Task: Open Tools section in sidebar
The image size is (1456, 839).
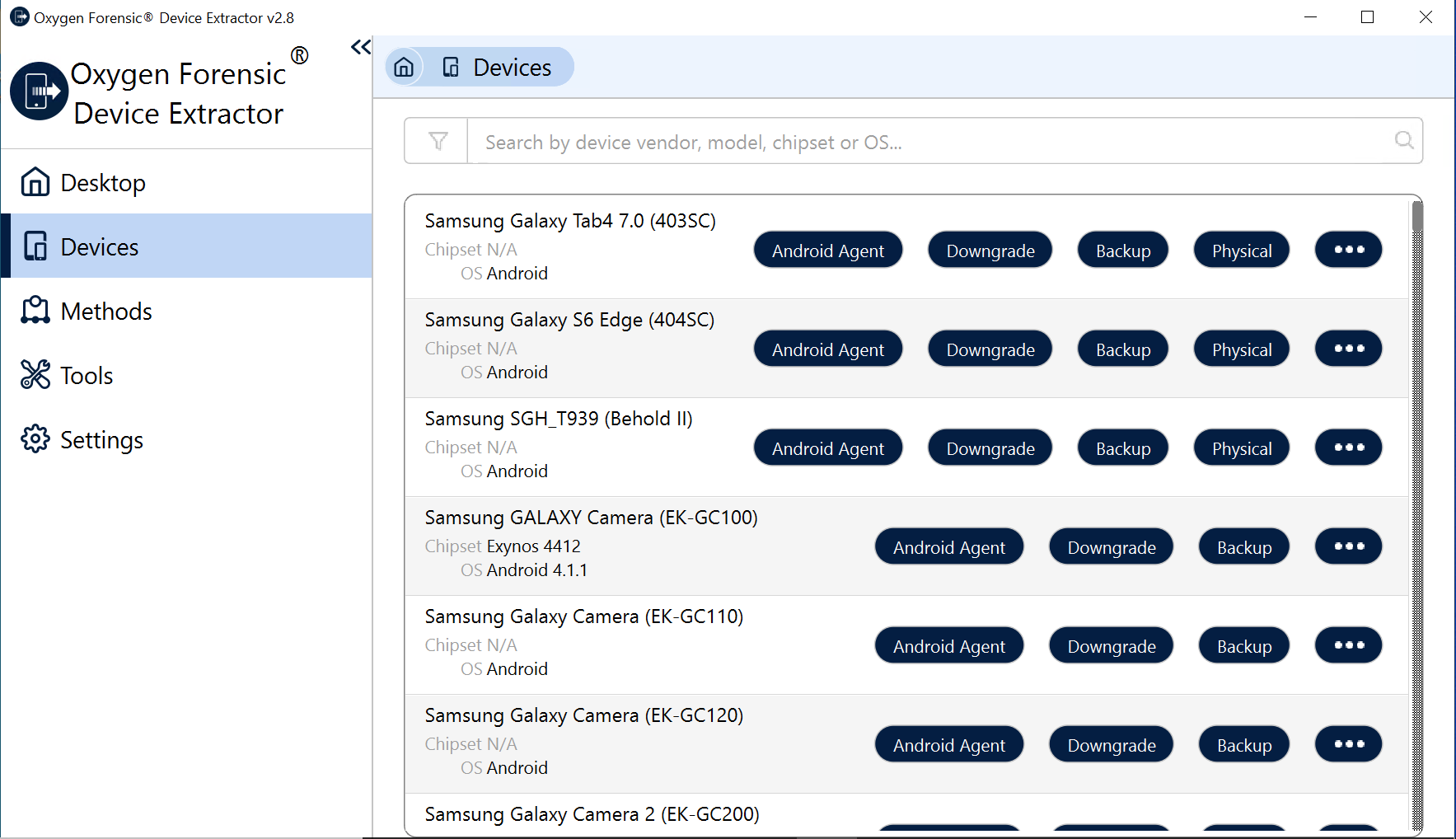Action: click(x=187, y=375)
